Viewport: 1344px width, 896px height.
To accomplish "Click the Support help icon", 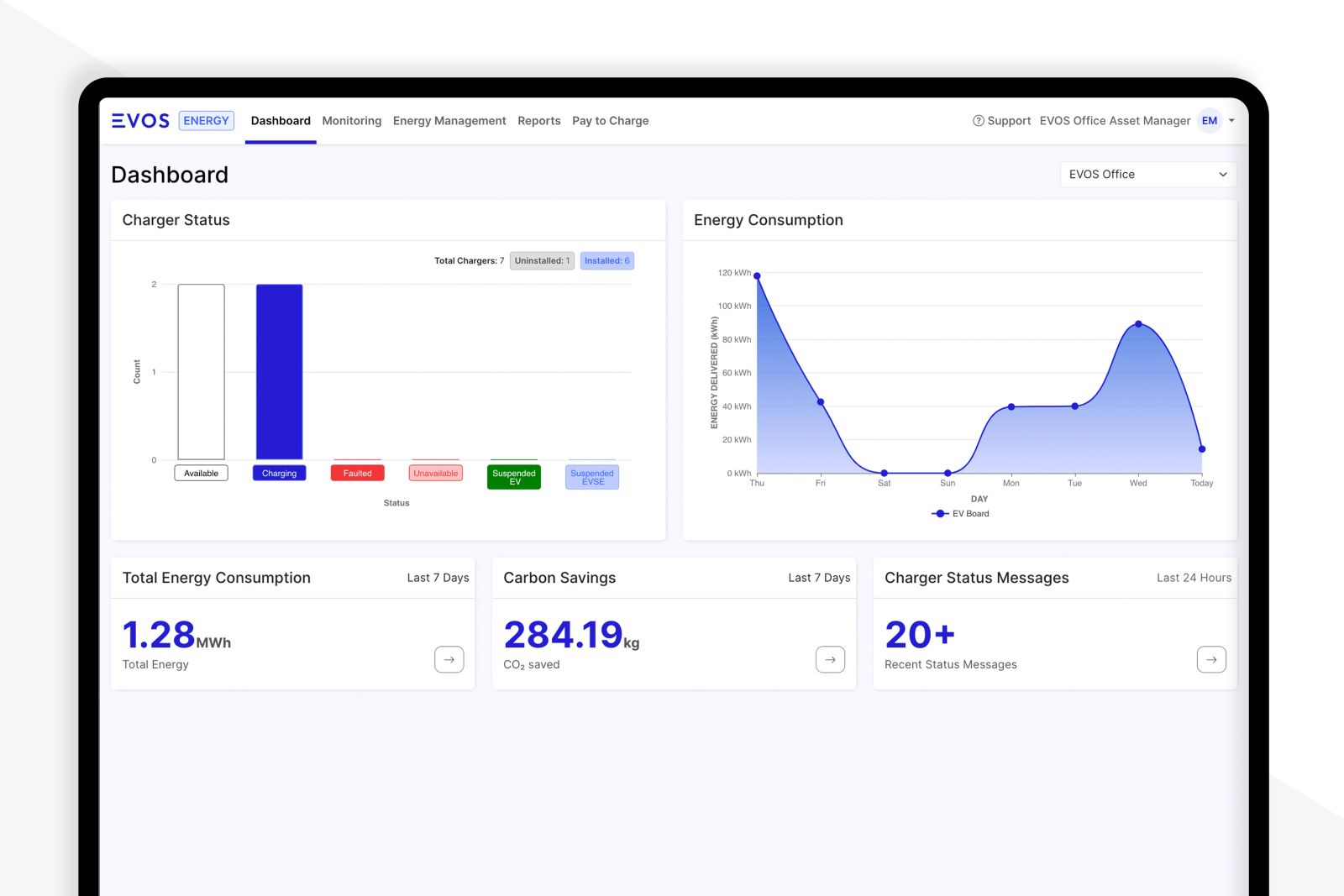I will pyautogui.click(x=978, y=120).
